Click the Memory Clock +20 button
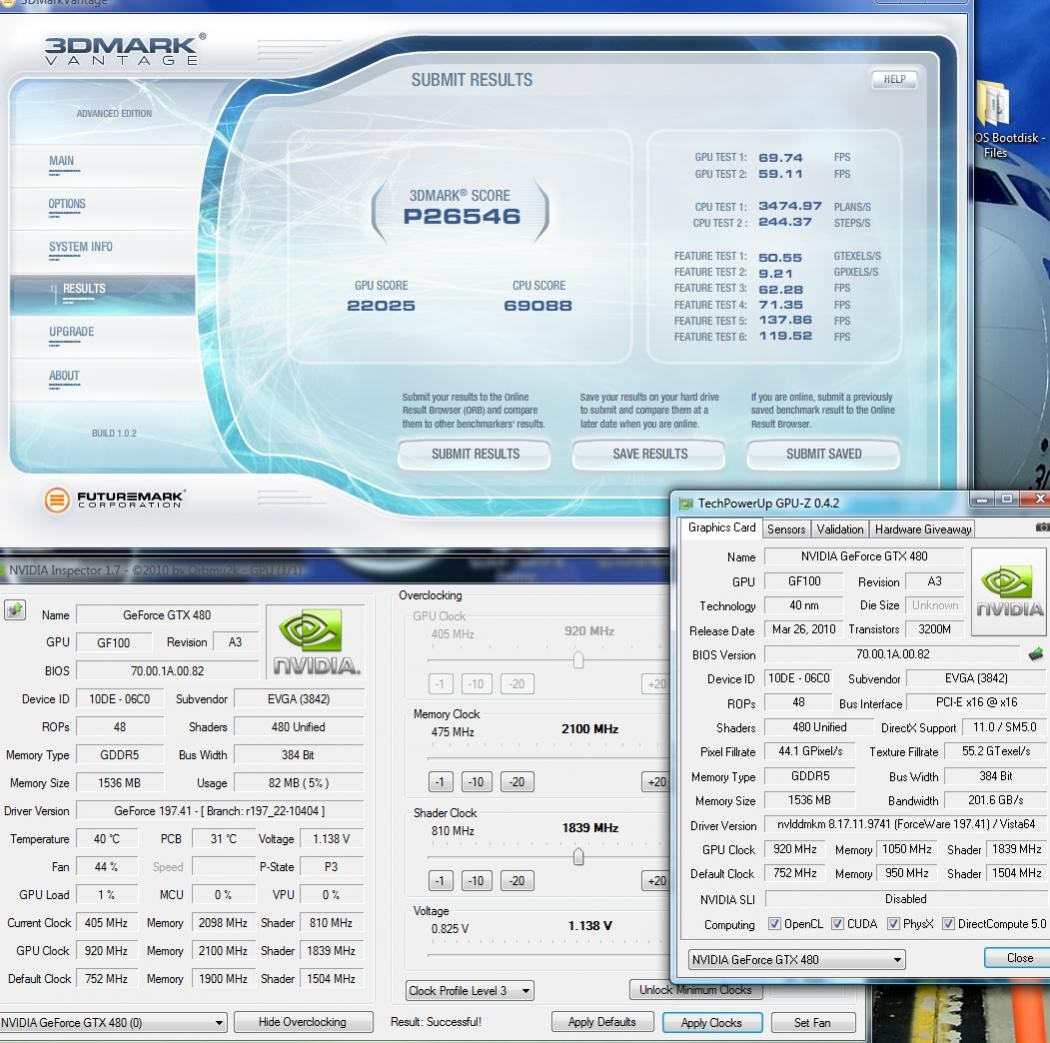This screenshot has width=1050, height=1043. coord(656,782)
